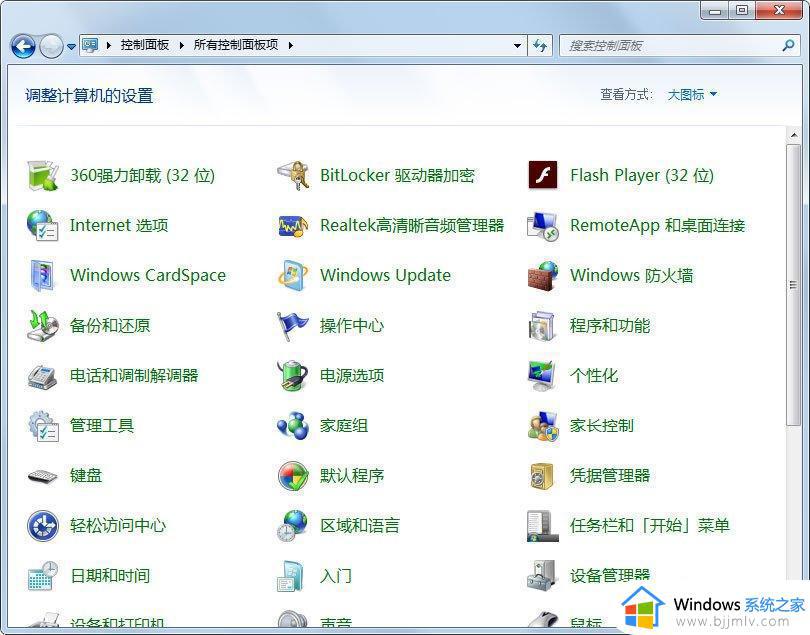Open the 操作中心 flag icon
Image resolution: width=810 pixels, height=635 pixels.
pos(293,326)
